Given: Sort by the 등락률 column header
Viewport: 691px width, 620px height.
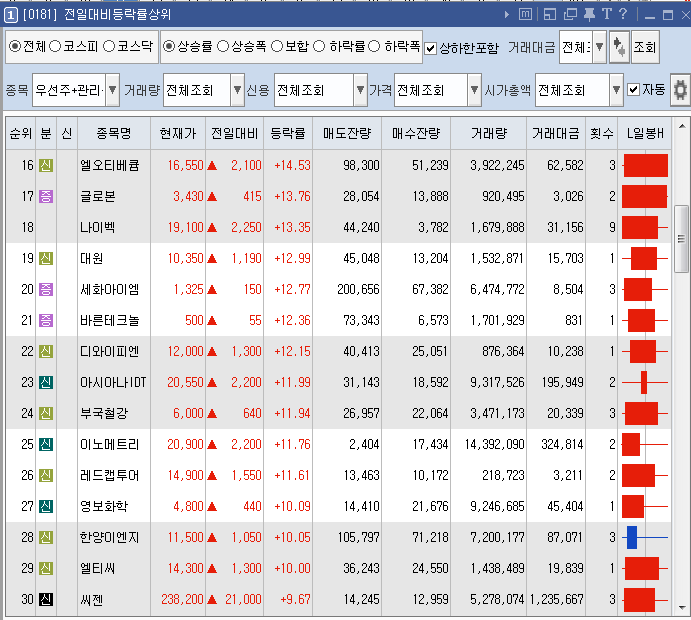Looking at the screenshot, I should (x=288, y=133).
